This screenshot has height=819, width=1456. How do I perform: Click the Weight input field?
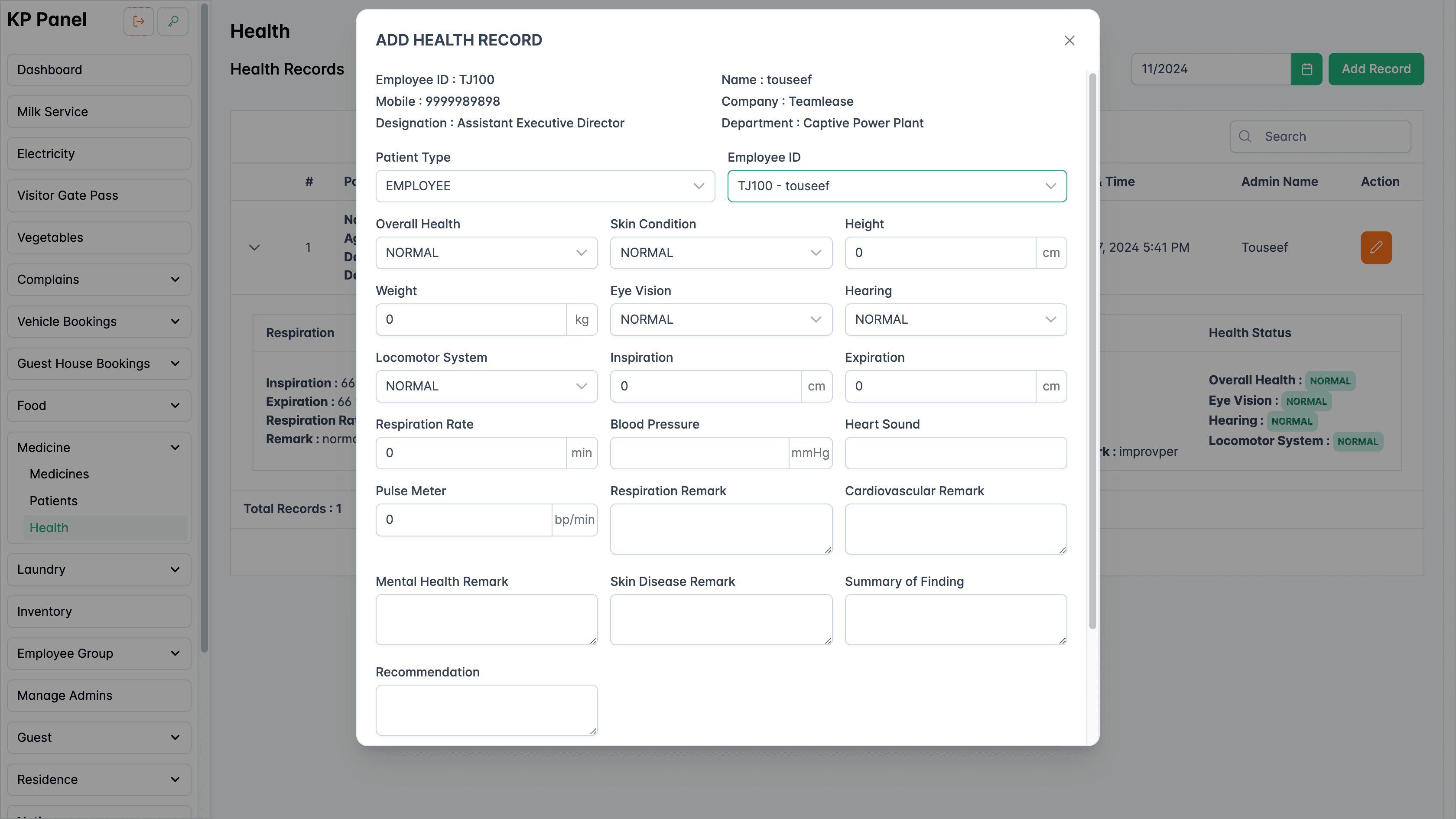coord(471,319)
